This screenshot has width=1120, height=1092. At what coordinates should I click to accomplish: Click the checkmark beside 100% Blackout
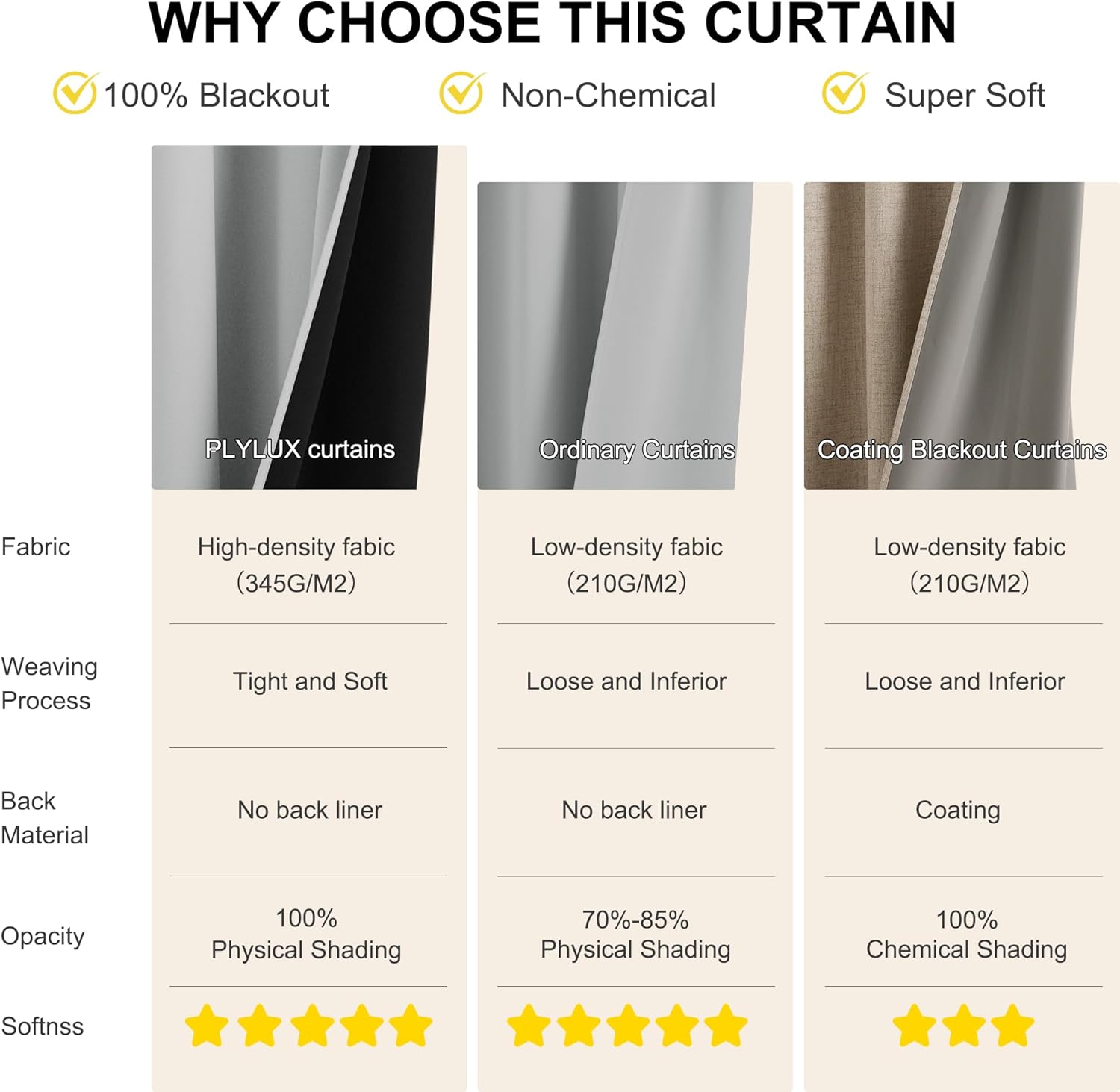[75, 93]
